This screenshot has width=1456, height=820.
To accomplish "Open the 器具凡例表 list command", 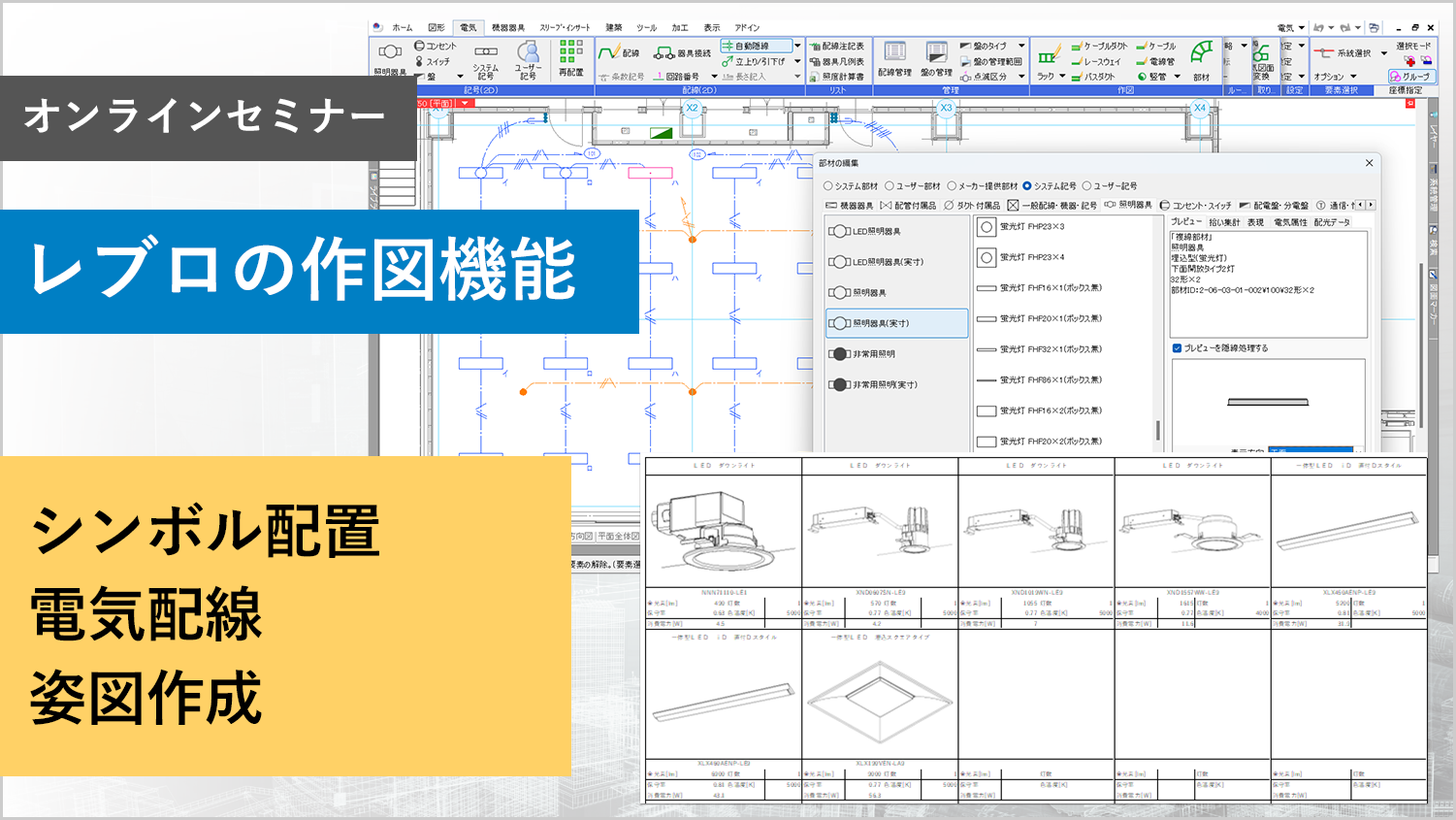I will pyautogui.click(x=837, y=61).
